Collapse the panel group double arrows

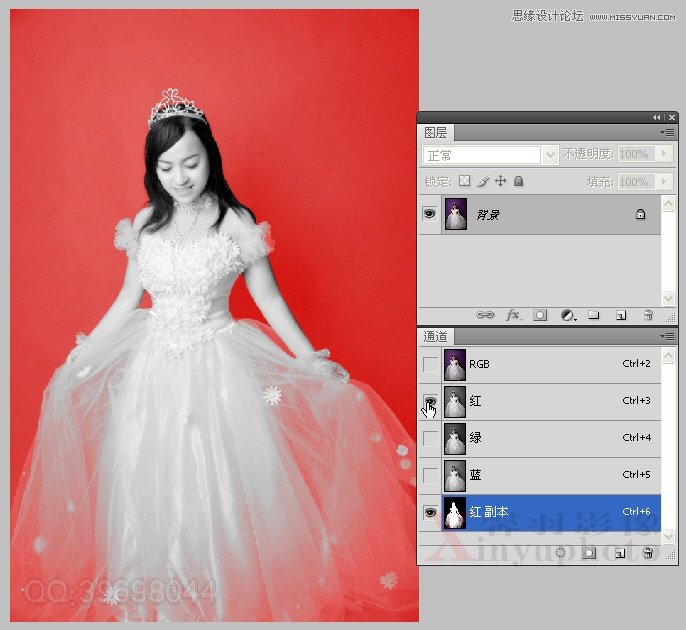click(657, 117)
